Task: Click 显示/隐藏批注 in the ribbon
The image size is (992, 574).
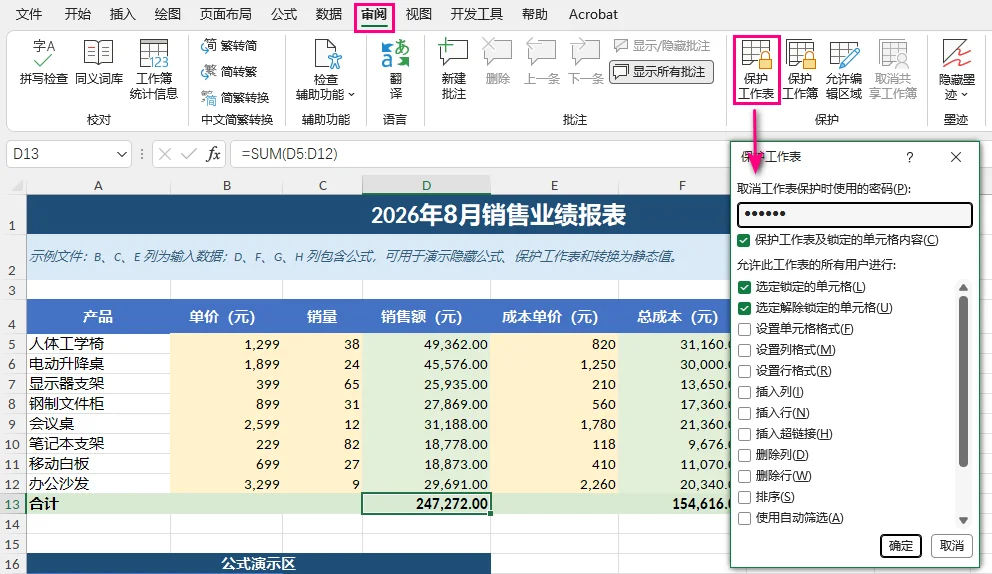Action: [662, 46]
